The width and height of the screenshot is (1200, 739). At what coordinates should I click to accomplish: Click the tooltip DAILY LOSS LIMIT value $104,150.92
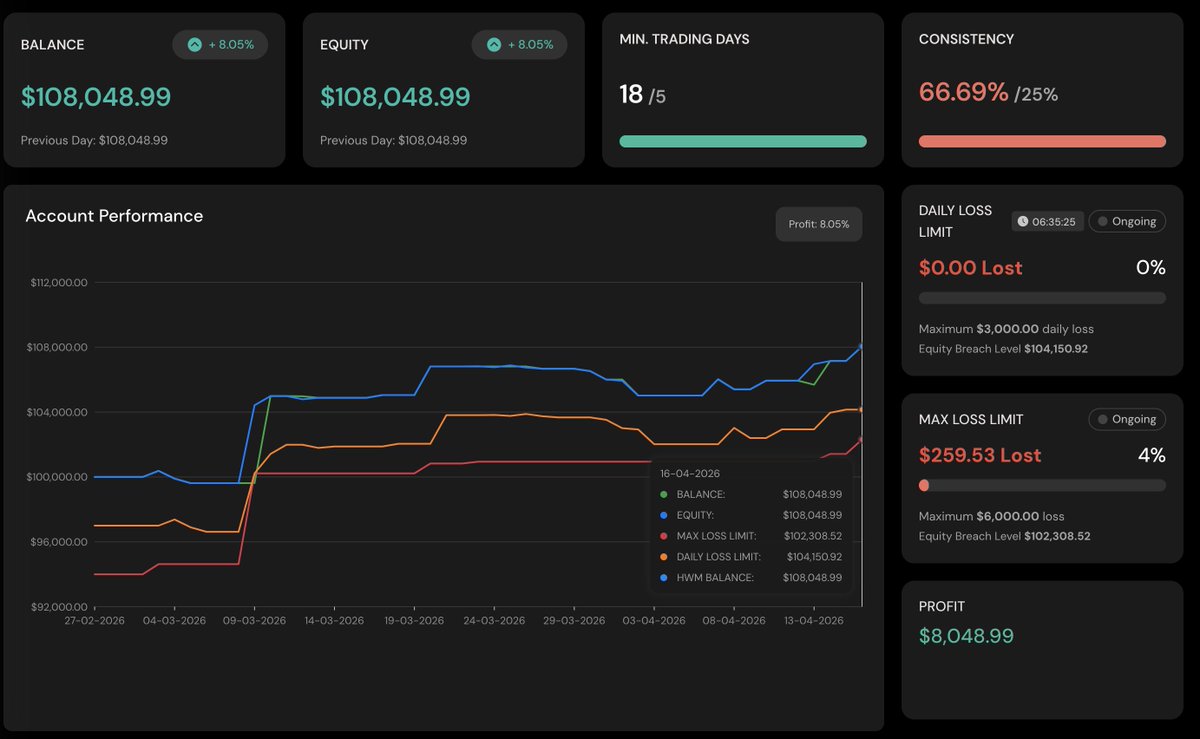click(x=814, y=557)
